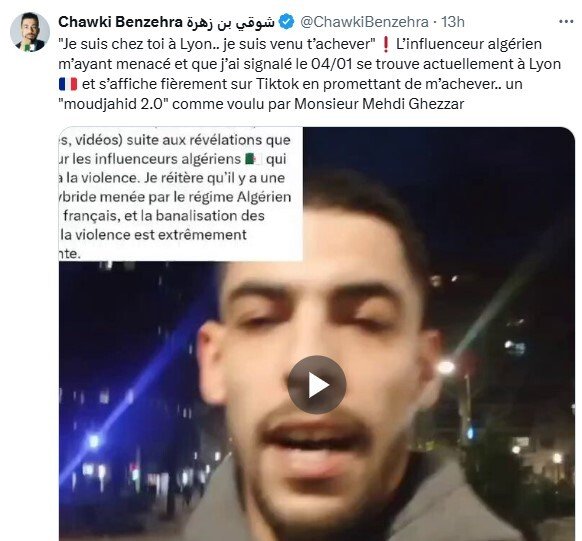Click the name Mehdi Ghezzar in tweet
Image resolution: width=582 pixels, height=541 pixels.
point(413,104)
